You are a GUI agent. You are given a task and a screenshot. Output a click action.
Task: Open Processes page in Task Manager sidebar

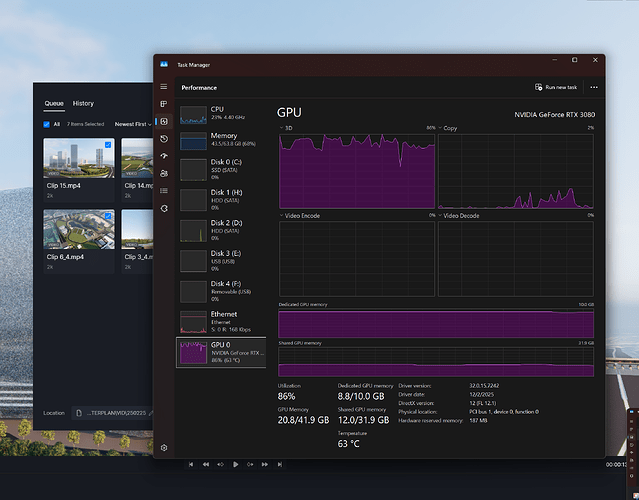coord(164,104)
